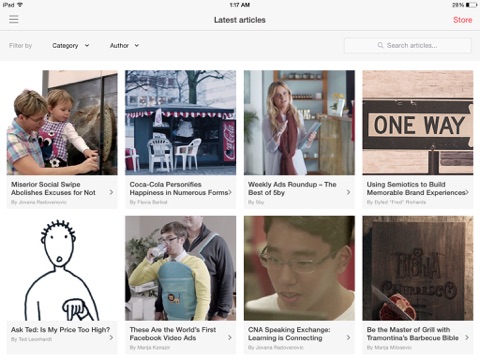
Task: Tap the Store link
Action: 462,20
